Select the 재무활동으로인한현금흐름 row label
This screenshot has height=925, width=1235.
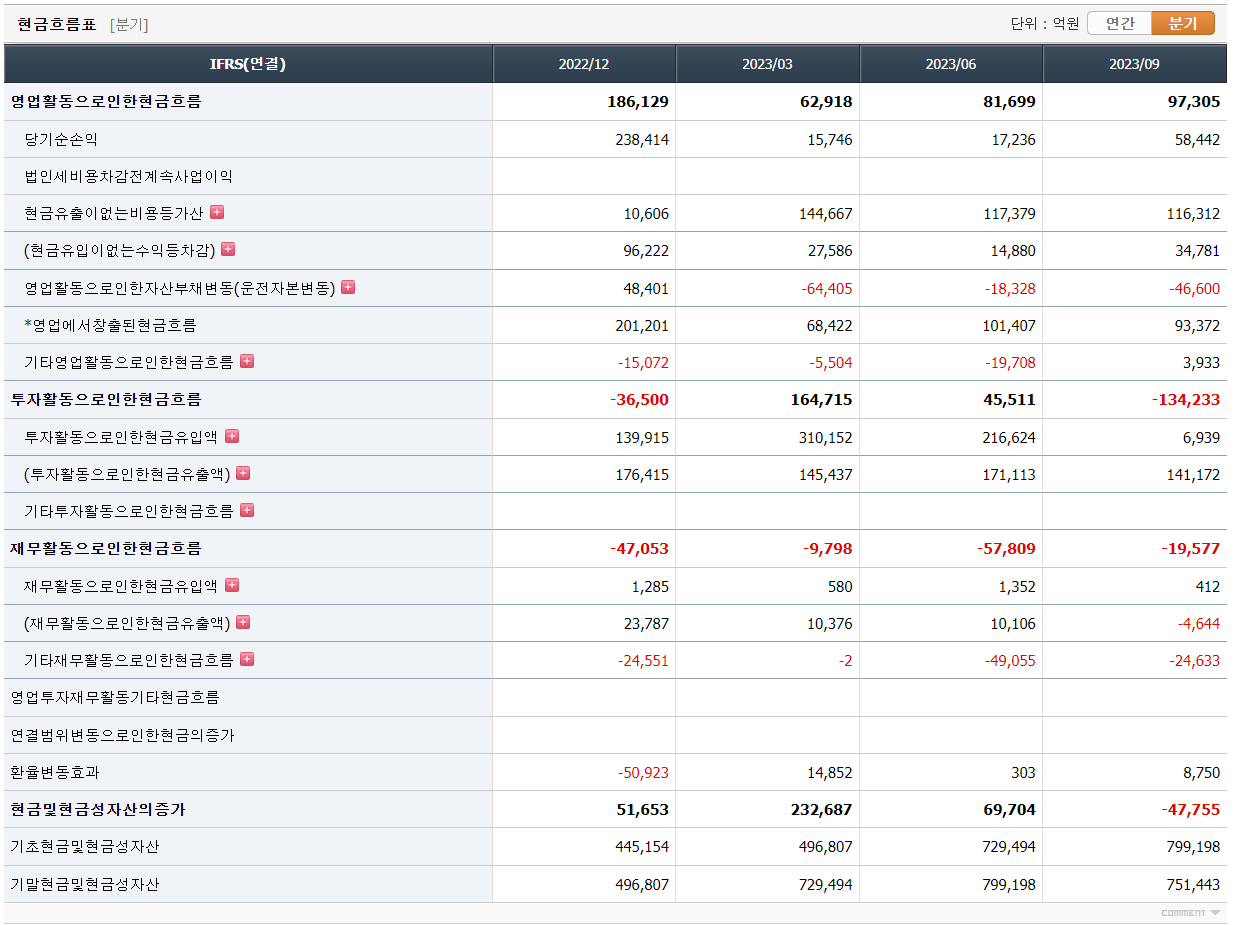coord(106,548)
